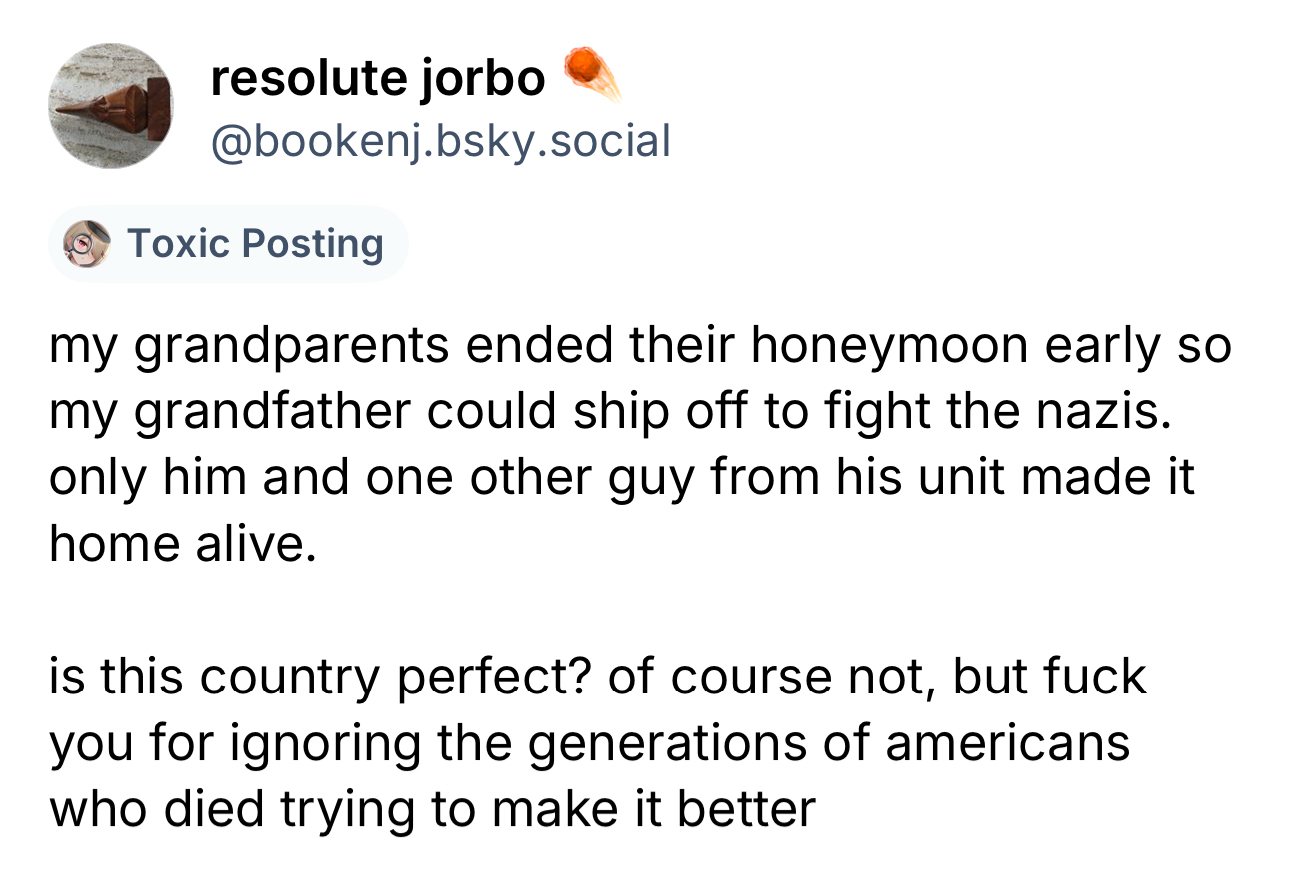Open the @bookenj.bsky.social handle link
This screenshot has width=1290, height=869.
click(440, 141)
